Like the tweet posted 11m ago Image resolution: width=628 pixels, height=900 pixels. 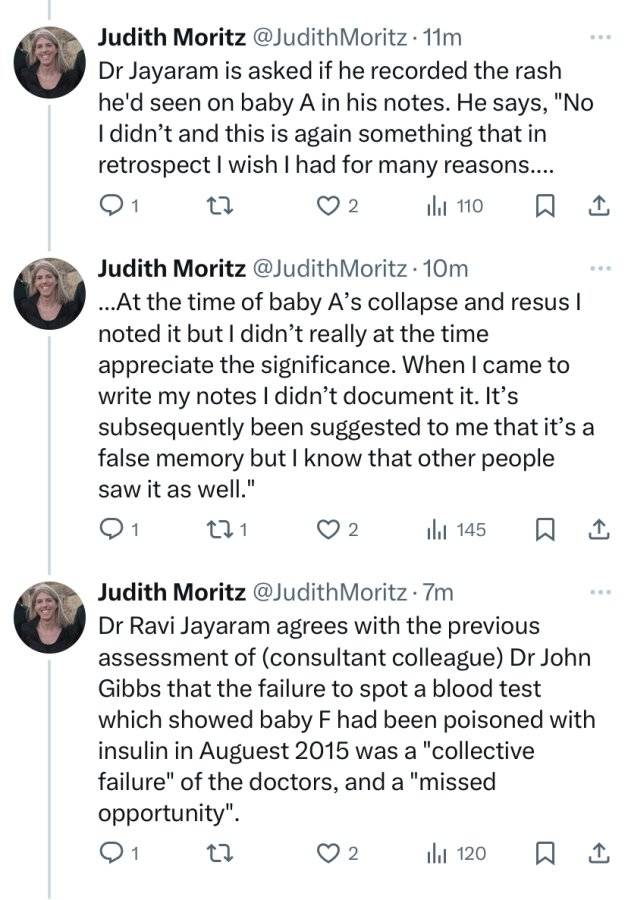click(x=338, y=206)
